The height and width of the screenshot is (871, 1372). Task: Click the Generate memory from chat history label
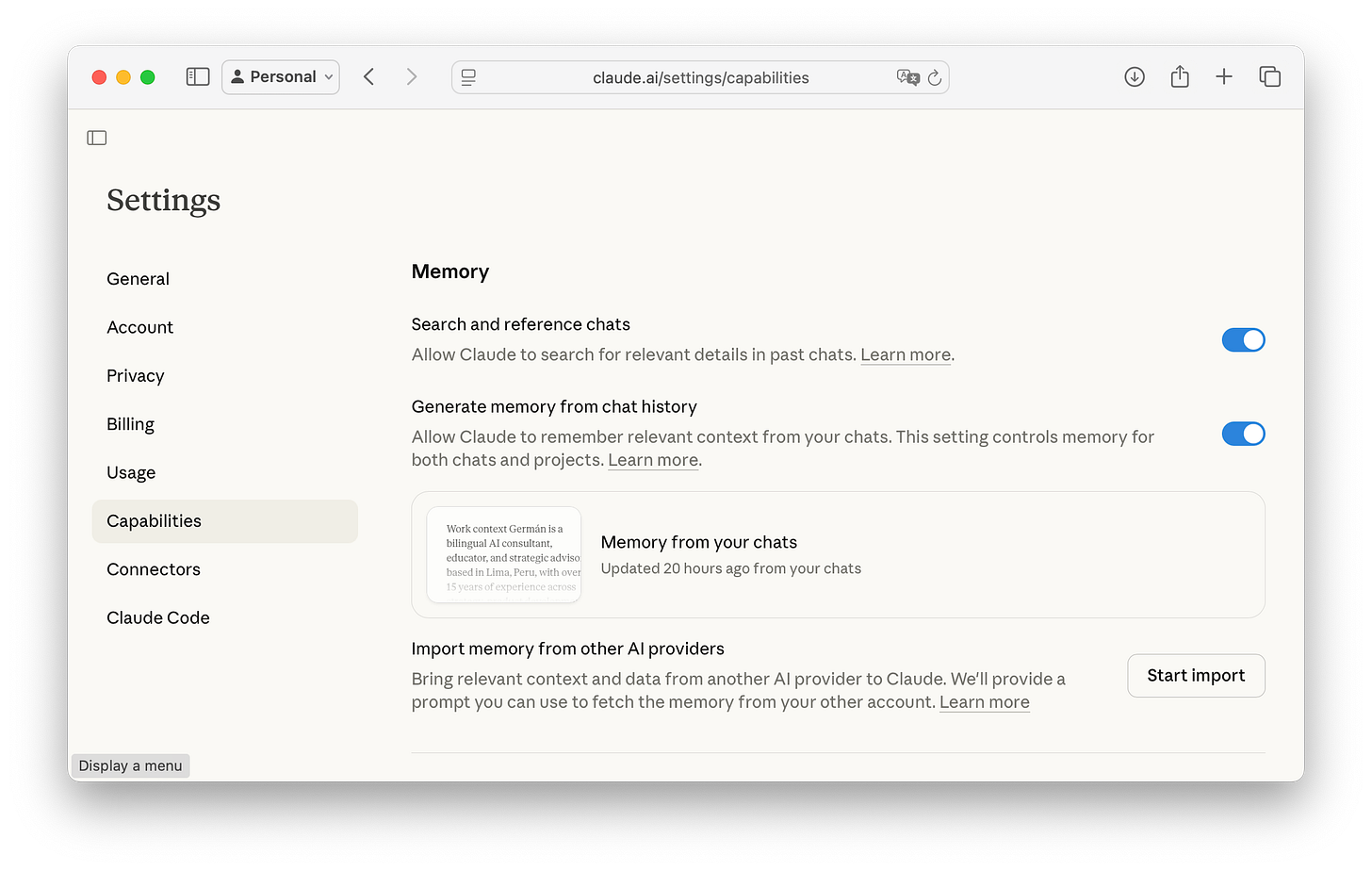pos(554,406)
